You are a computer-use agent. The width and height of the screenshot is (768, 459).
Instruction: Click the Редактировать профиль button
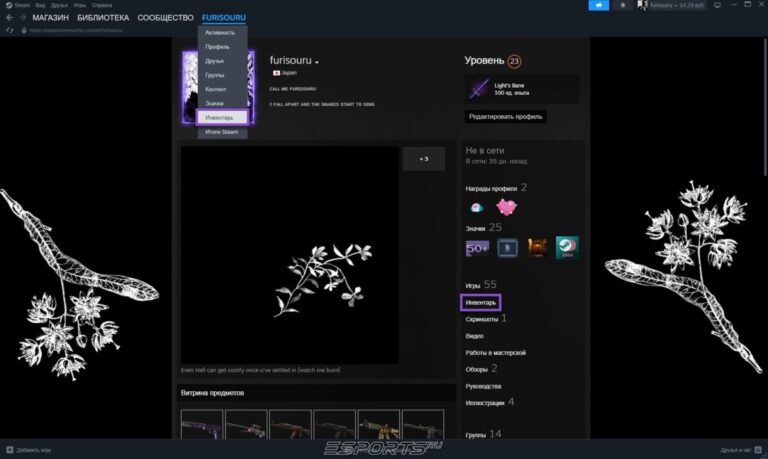[506, 116]
